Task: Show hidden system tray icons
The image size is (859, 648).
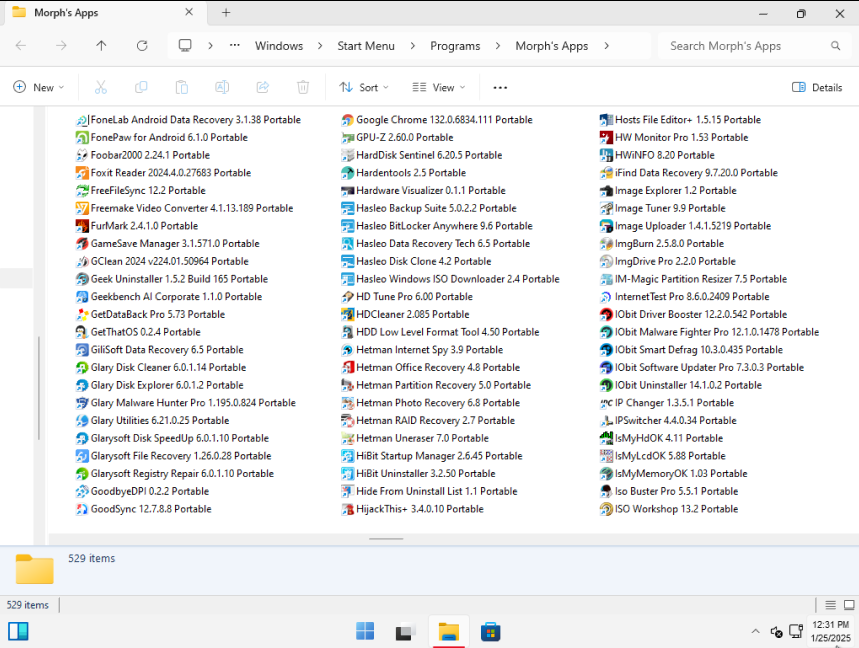Action: (x=755, y=632)
